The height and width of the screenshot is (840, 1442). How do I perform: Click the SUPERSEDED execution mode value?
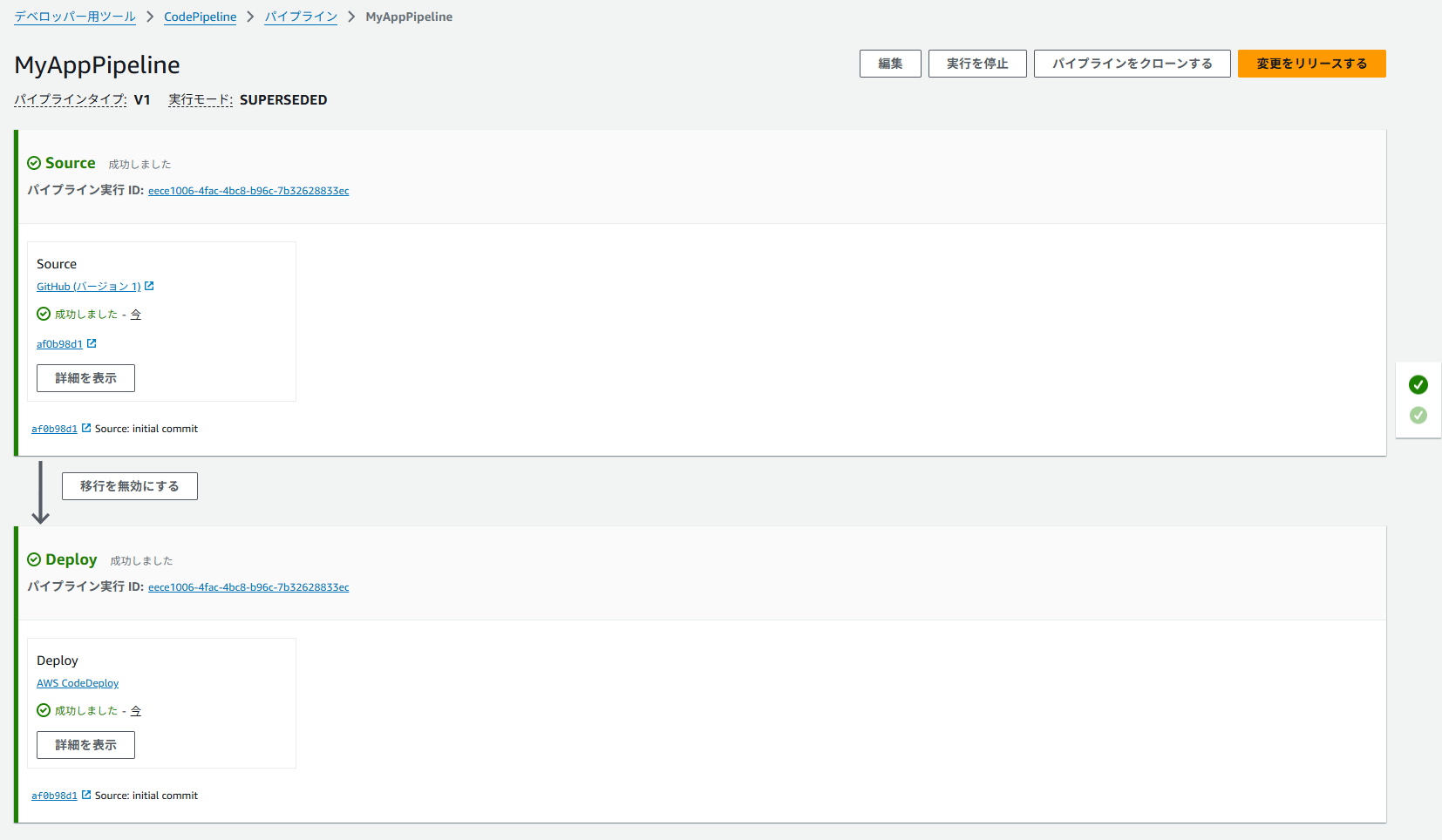(283, 99)
